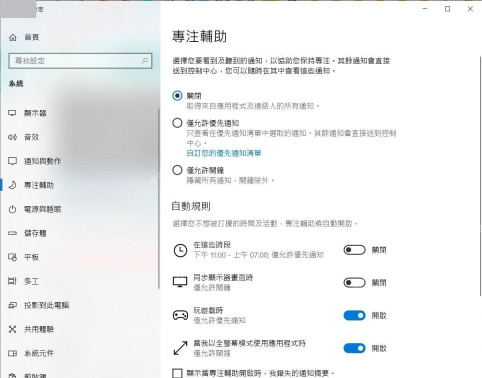Click the 系統 sidebar header
This screenshot has width=482, height=378.
click(x=16, y=84)
